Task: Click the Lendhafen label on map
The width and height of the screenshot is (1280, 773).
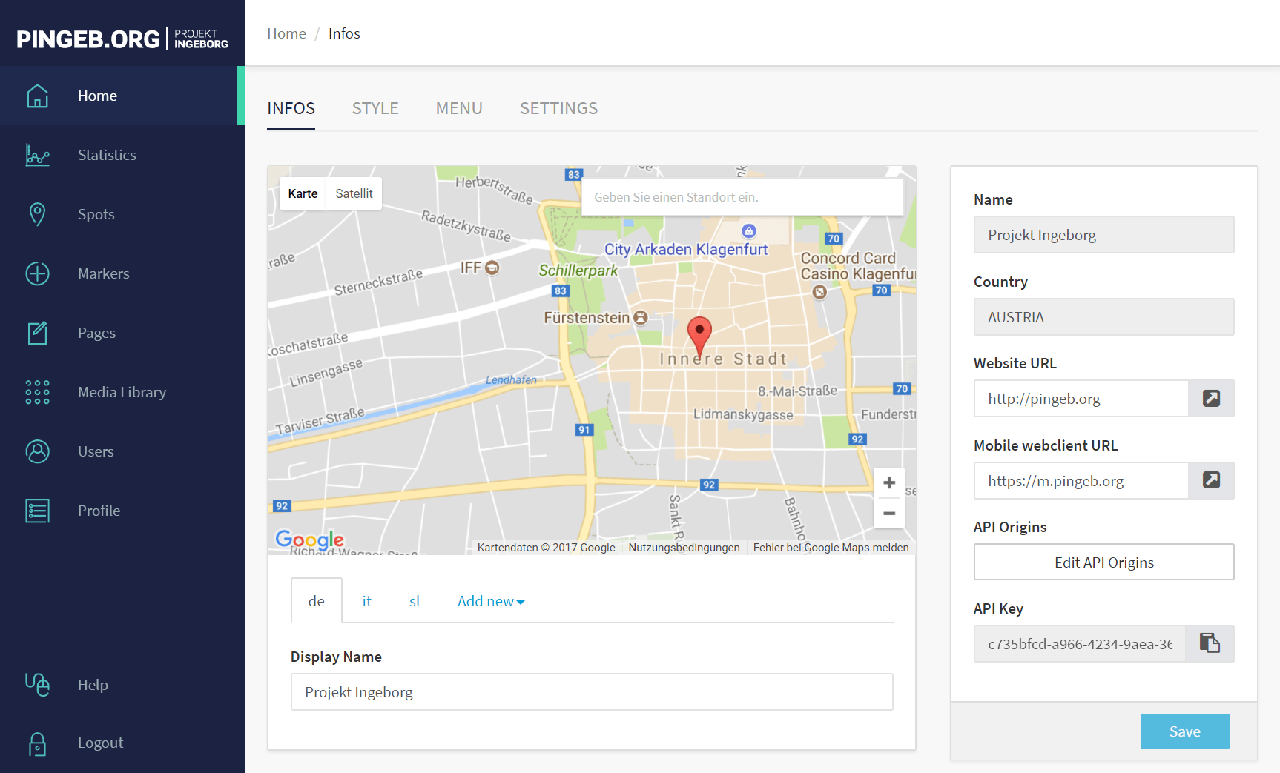Action: [511, 380]
